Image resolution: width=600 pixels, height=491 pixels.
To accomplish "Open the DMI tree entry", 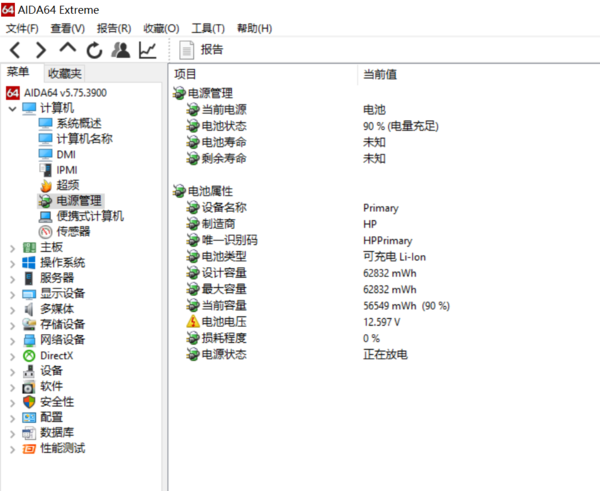I will coord(66,155).
